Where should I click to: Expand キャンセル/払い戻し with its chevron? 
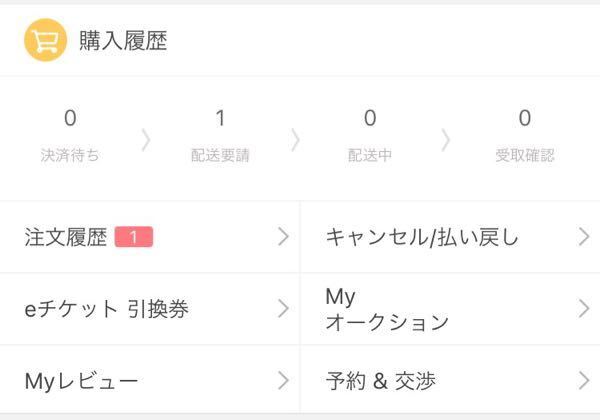tap(584, 237)
